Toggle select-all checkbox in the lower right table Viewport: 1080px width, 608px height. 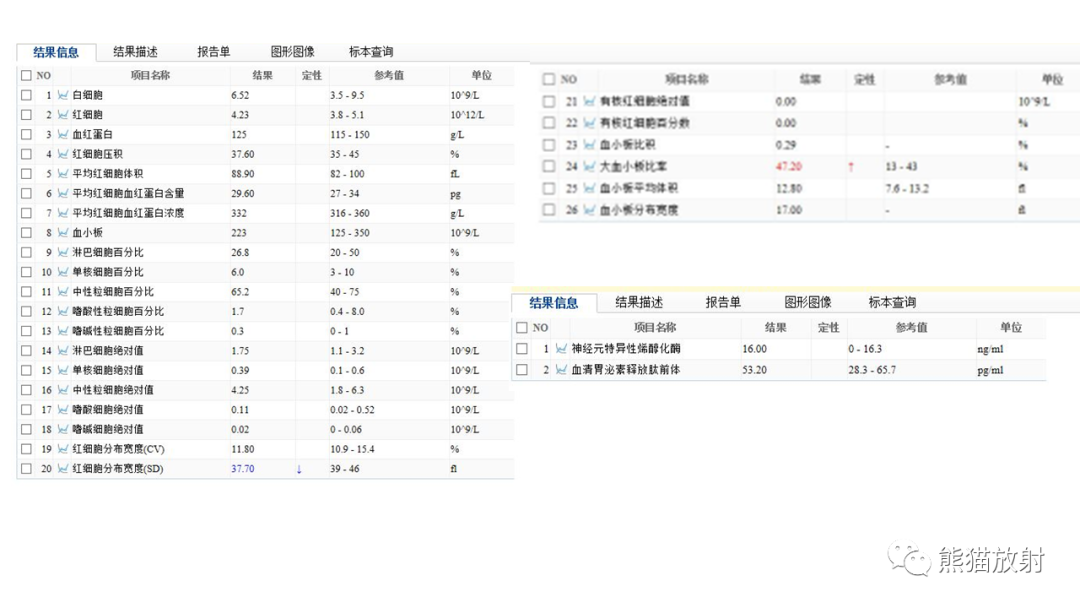pos(522,328)
